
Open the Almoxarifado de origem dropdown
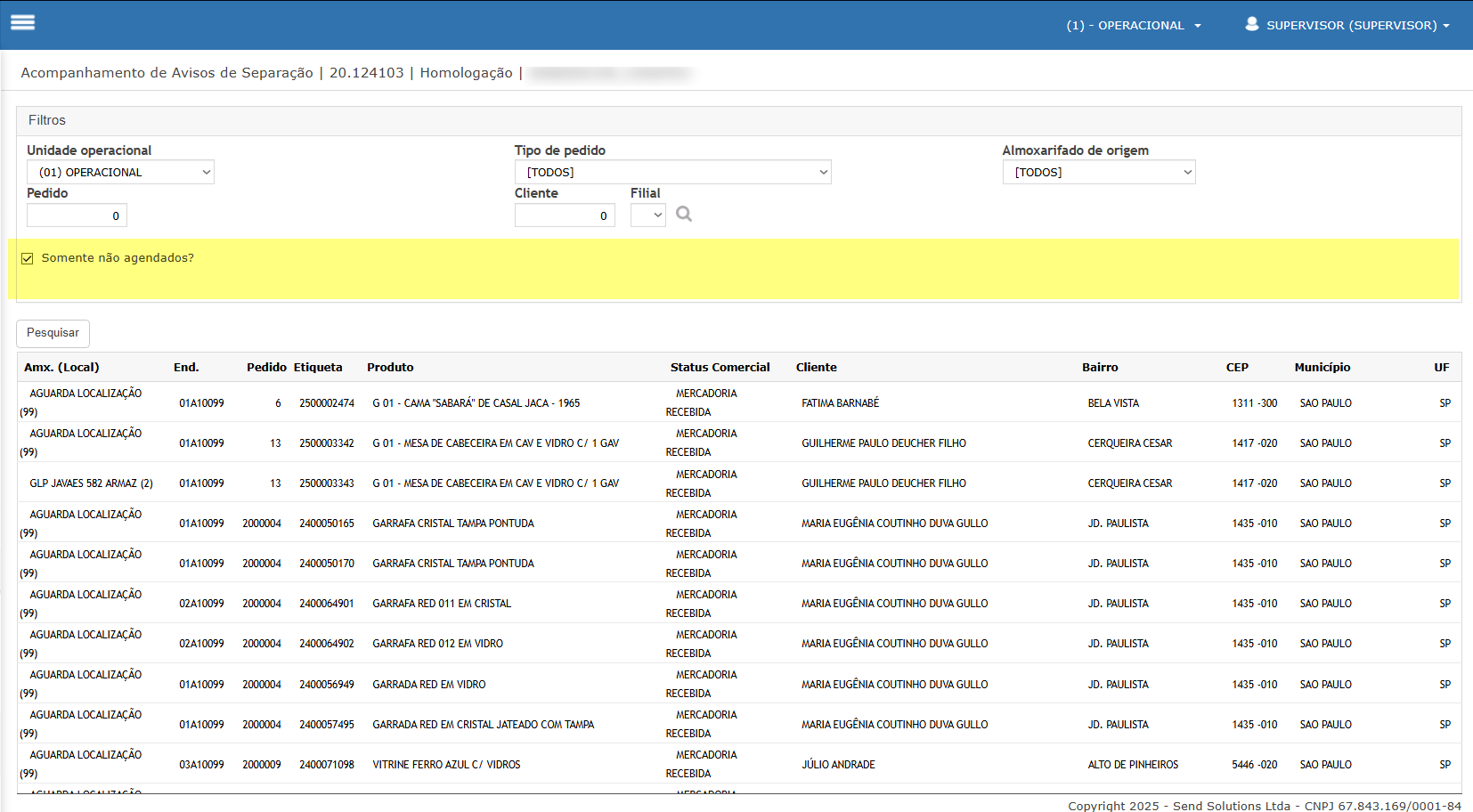click(x=1098, y=173)
